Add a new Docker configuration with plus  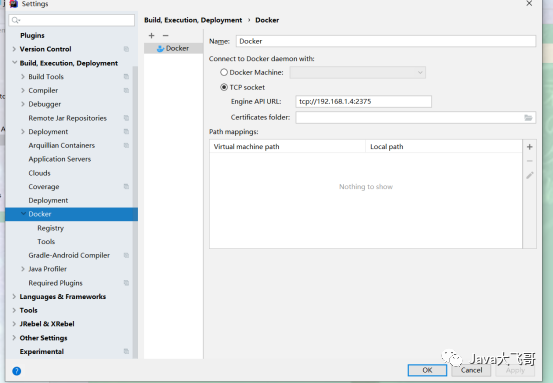[x=151, y=36]
